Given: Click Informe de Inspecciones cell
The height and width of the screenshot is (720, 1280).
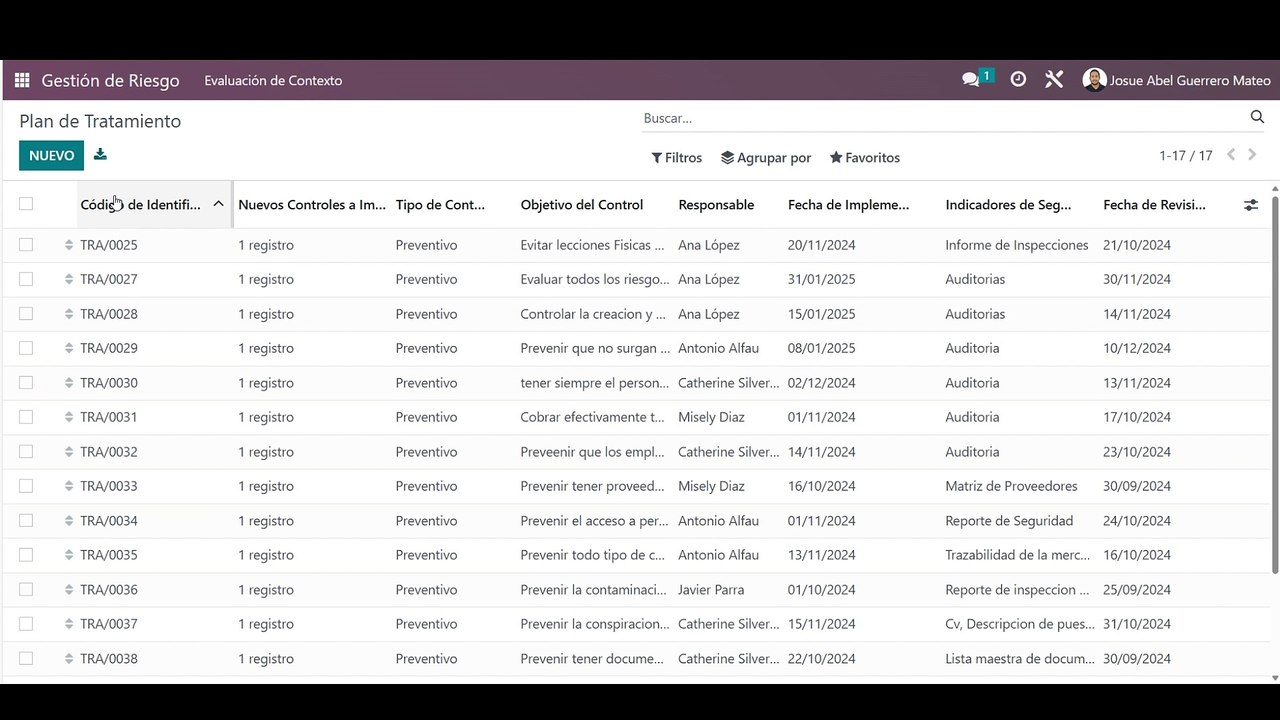Looking at the screenshot, I should click(1017, 245).
